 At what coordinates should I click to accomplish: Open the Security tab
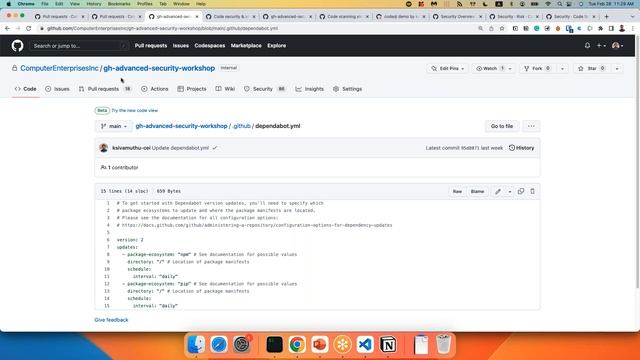click(264, 89)
